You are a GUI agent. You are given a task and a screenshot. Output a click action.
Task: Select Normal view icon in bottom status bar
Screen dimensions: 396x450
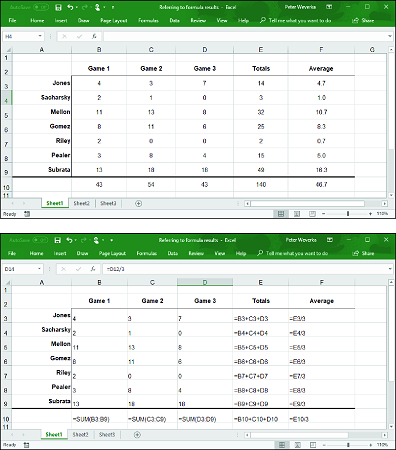click(x=282, y=445)
